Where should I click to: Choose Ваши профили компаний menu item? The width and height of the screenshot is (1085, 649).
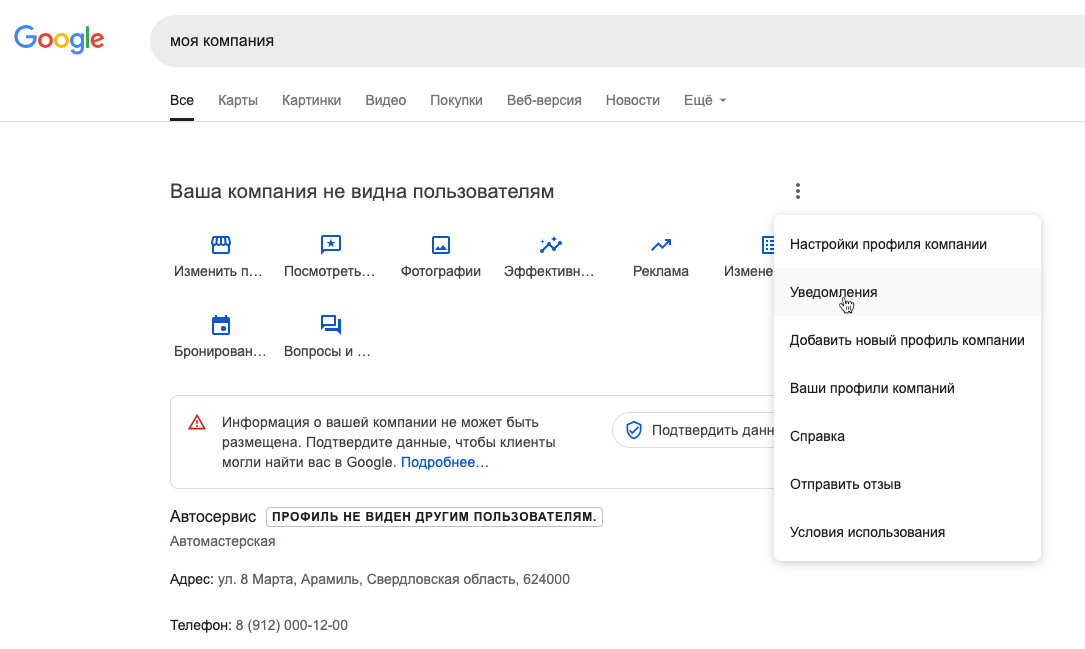907,388
